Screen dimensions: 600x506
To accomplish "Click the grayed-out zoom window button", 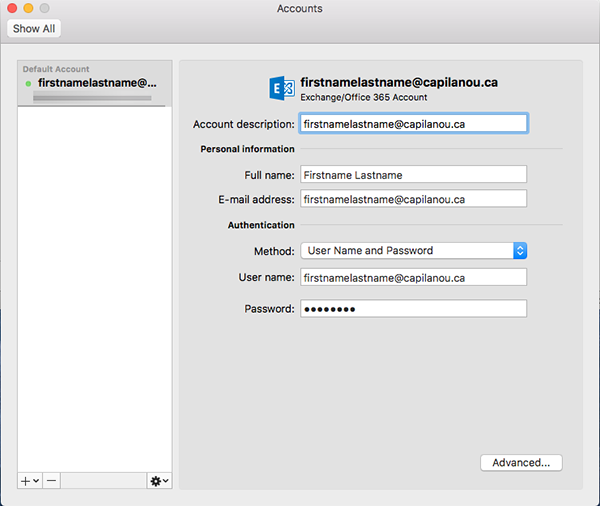I will pyautogui.click(x=44, y=9).
